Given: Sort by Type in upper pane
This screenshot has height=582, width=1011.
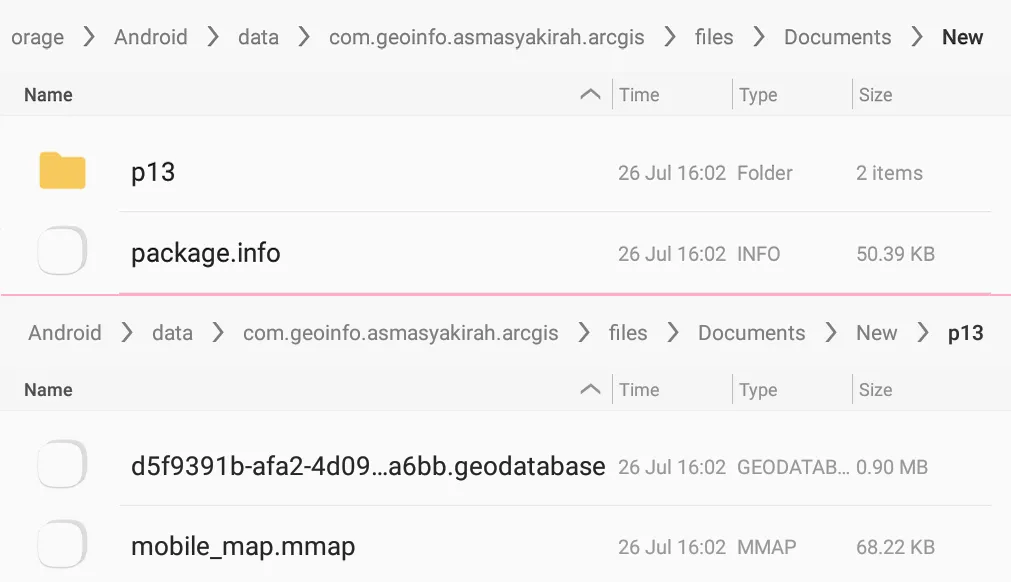Looking at the screenshot, I should pyautogui.click(x=758, y=95).
